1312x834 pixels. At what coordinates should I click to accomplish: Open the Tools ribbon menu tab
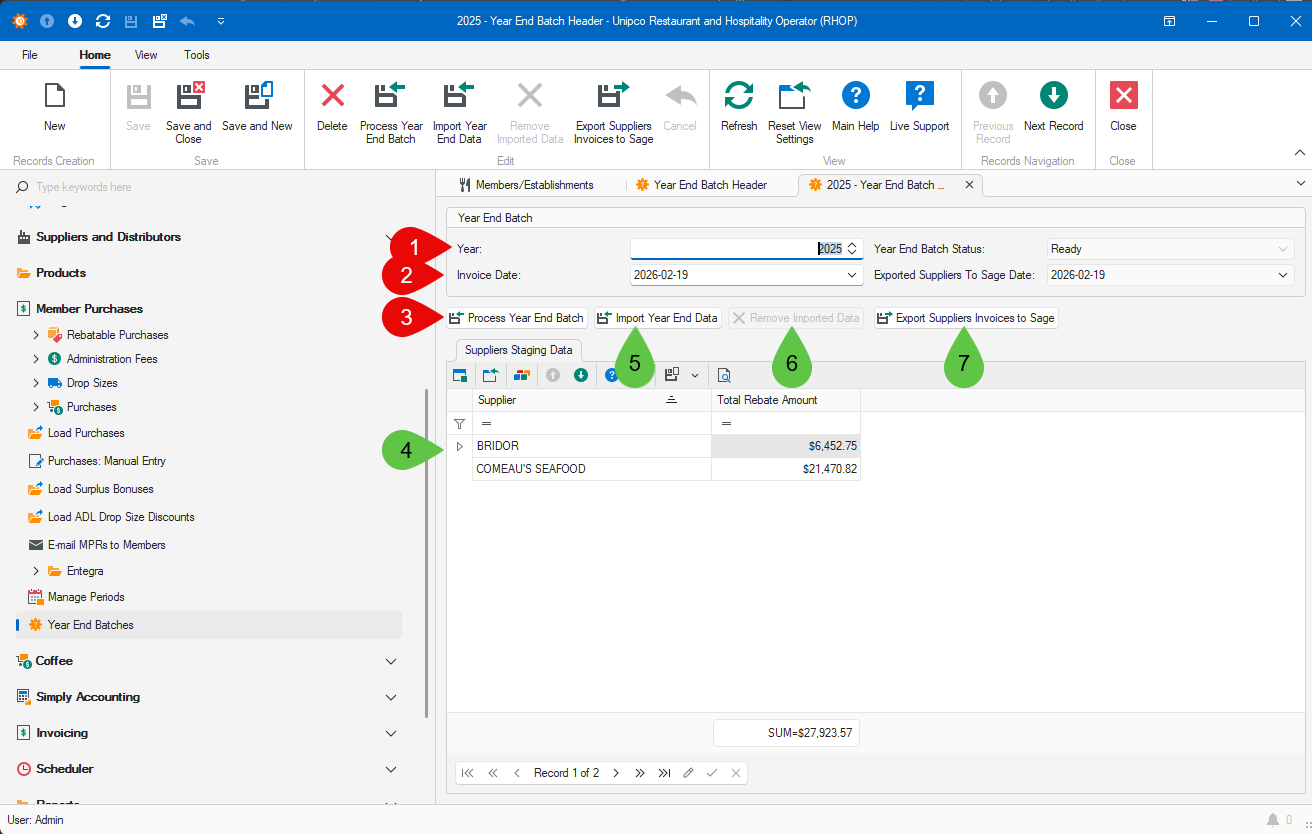pyautogui.click(x=197, y=55)
